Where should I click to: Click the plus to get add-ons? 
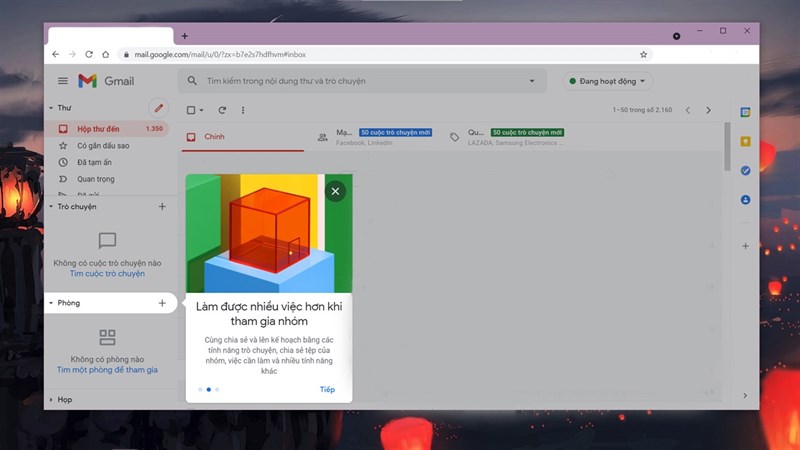[745, 246]
